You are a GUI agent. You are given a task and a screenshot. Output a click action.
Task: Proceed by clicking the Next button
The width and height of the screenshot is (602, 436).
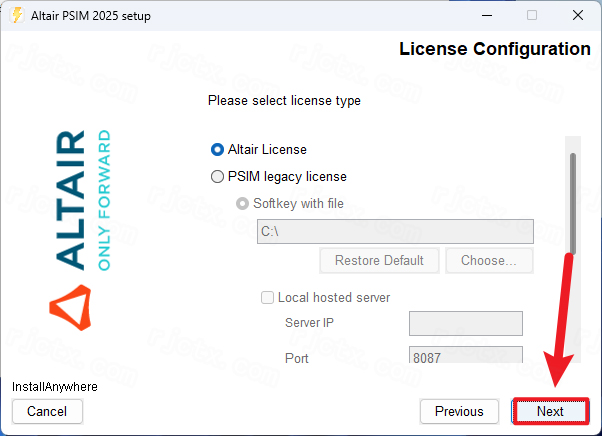coord(550,411)
